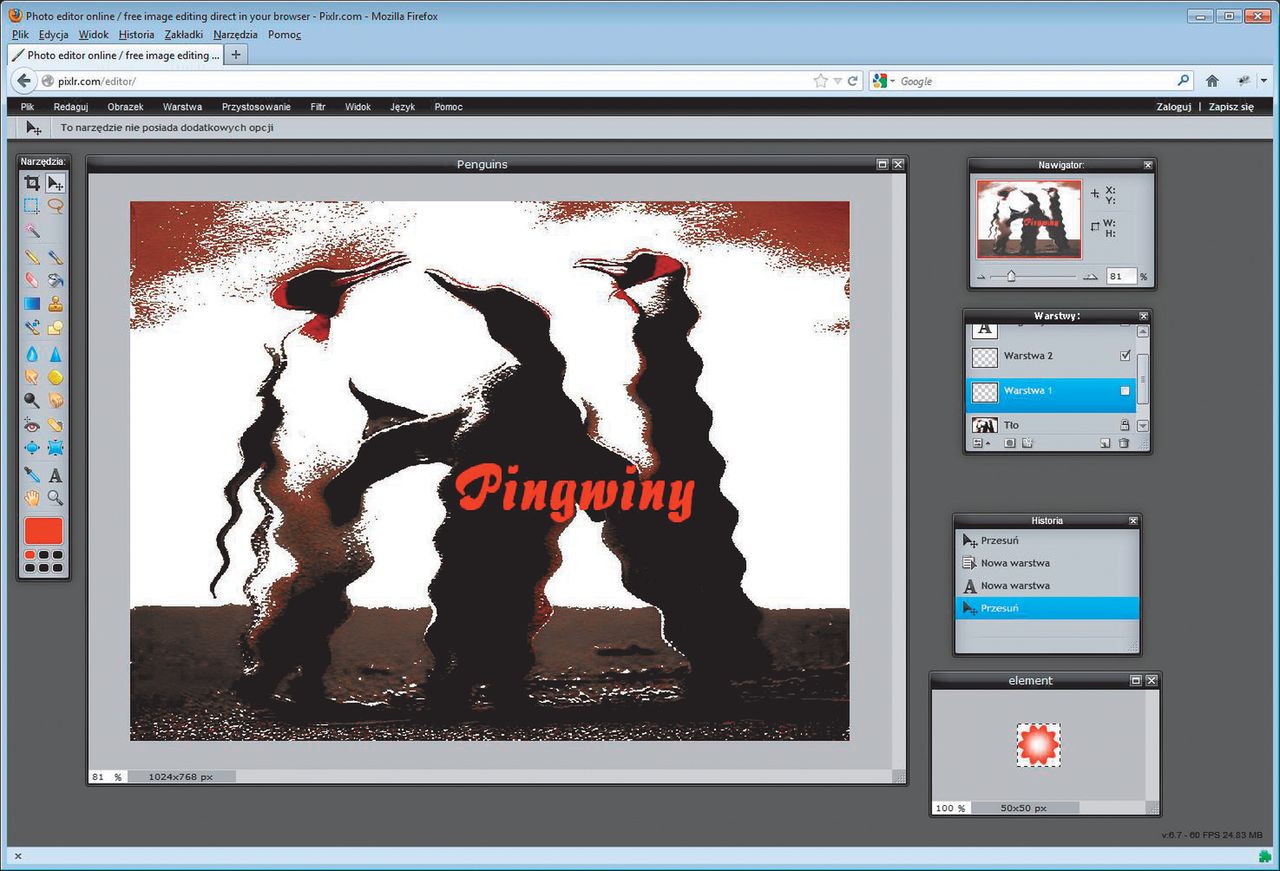Hide Warstwa 2 via its checkbox
Viewport: 1280px width, 871px height.
click(1125, 355)
